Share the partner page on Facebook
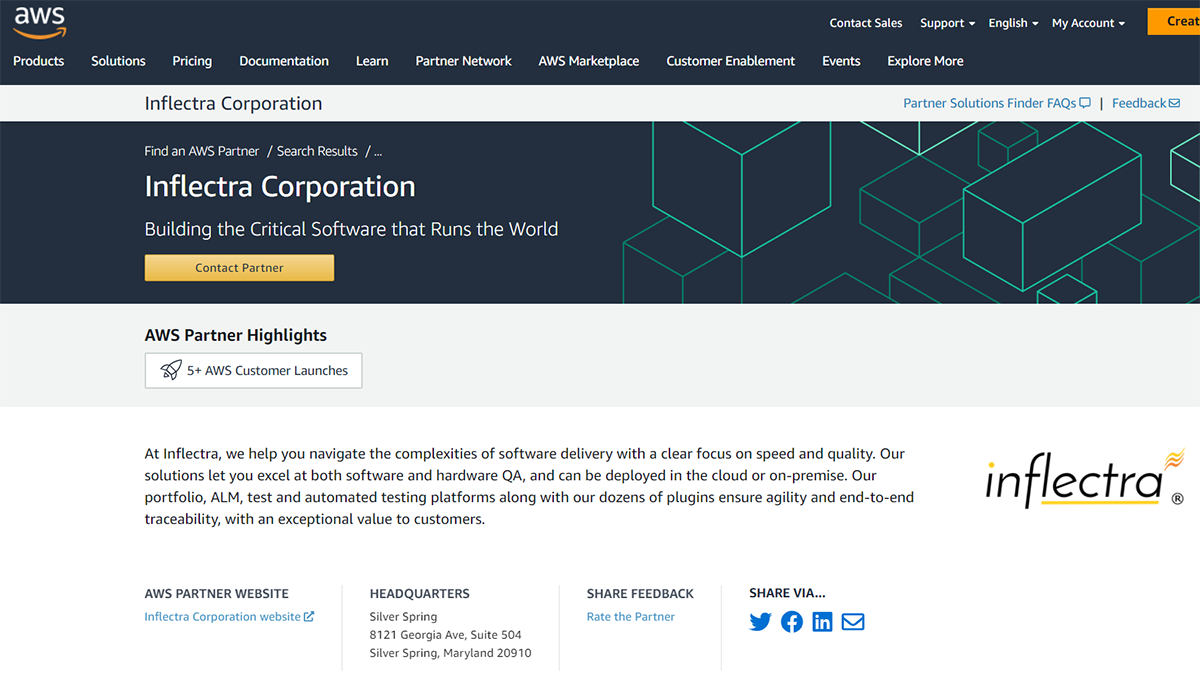The height and width of the screenshot is (678, 1200). click(791, 621)
